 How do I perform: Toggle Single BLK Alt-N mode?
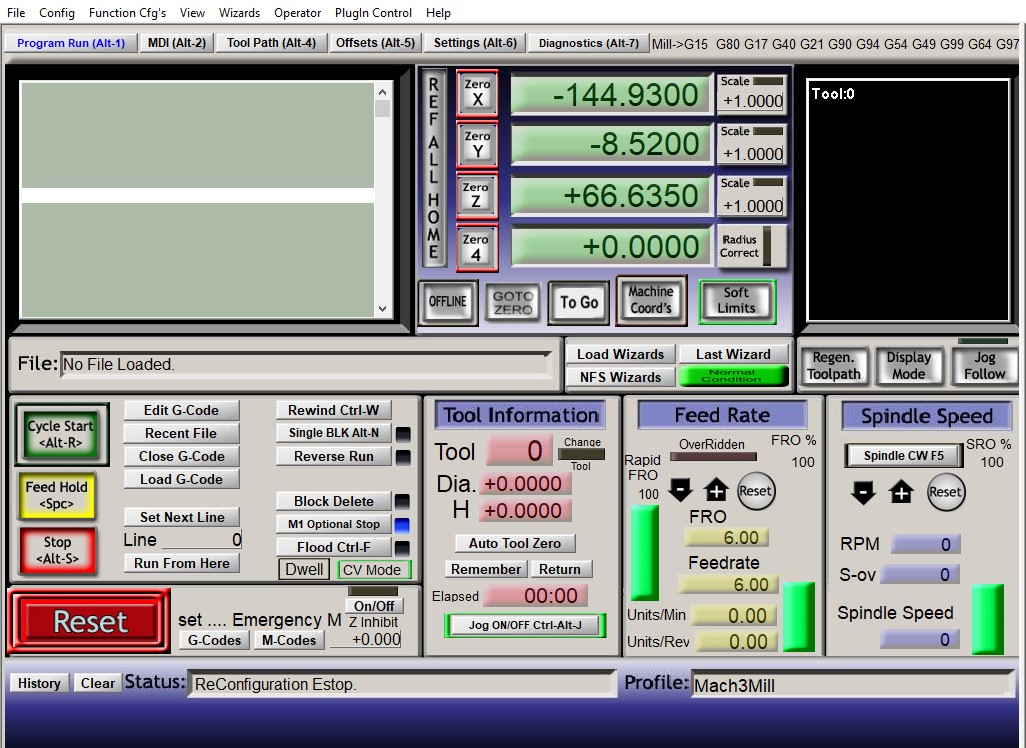point(334,433)
